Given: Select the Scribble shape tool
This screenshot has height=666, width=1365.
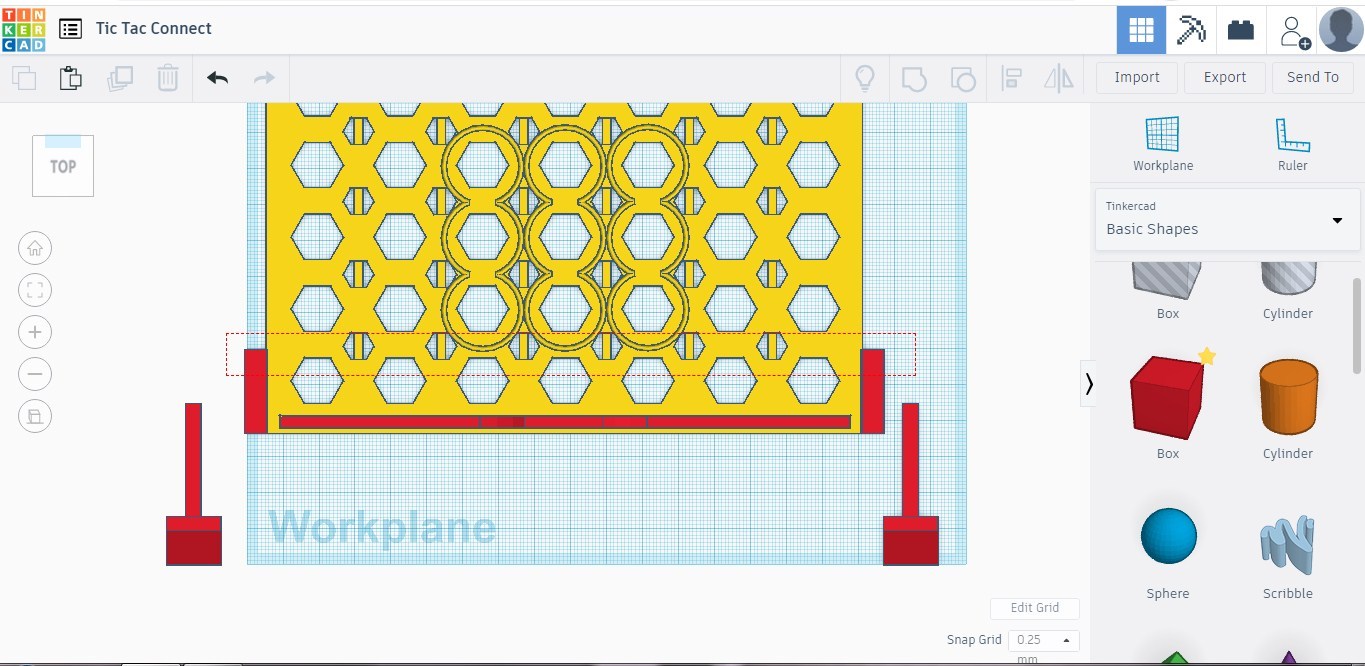Looking at the screenshot, I should click(x=1287, y=536).
